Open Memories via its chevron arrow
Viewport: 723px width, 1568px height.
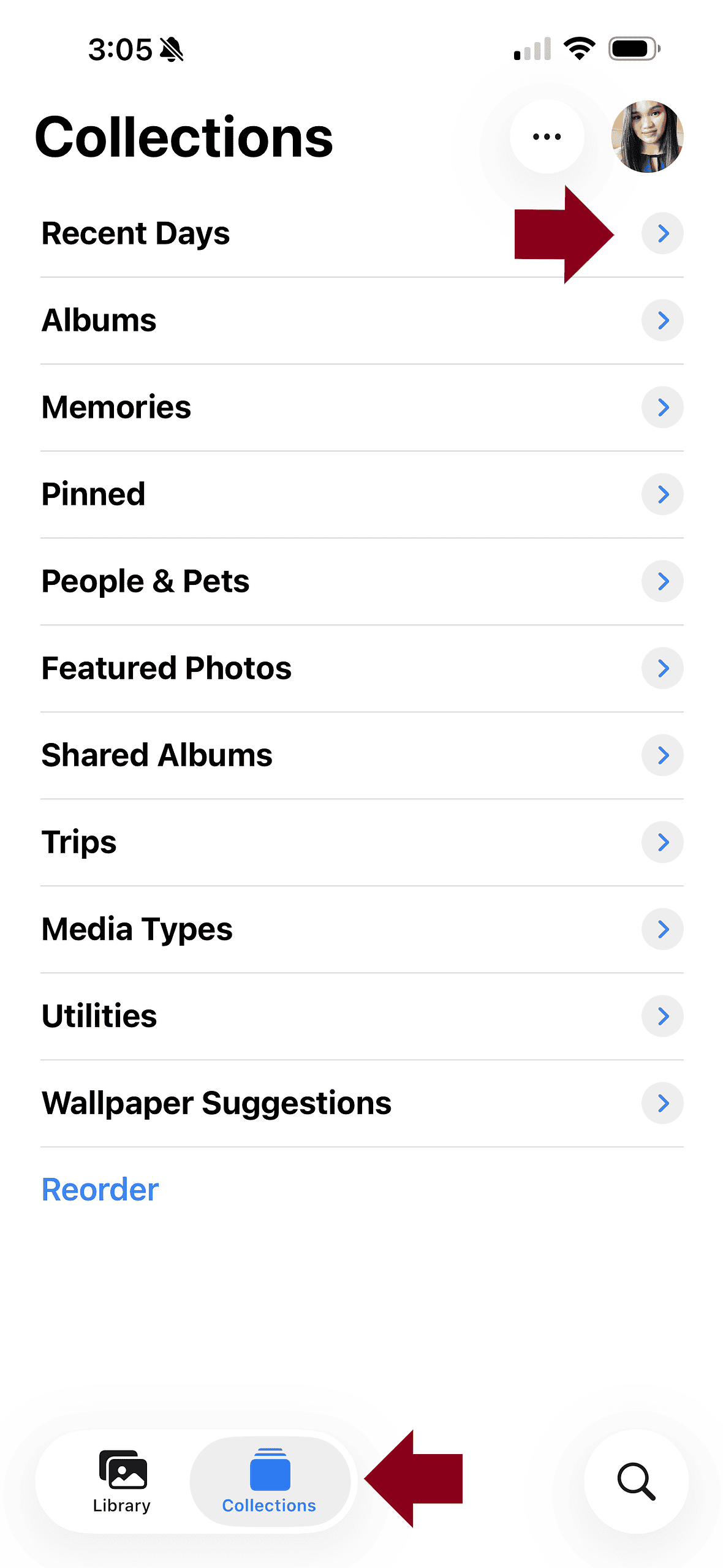pos(662,407)
